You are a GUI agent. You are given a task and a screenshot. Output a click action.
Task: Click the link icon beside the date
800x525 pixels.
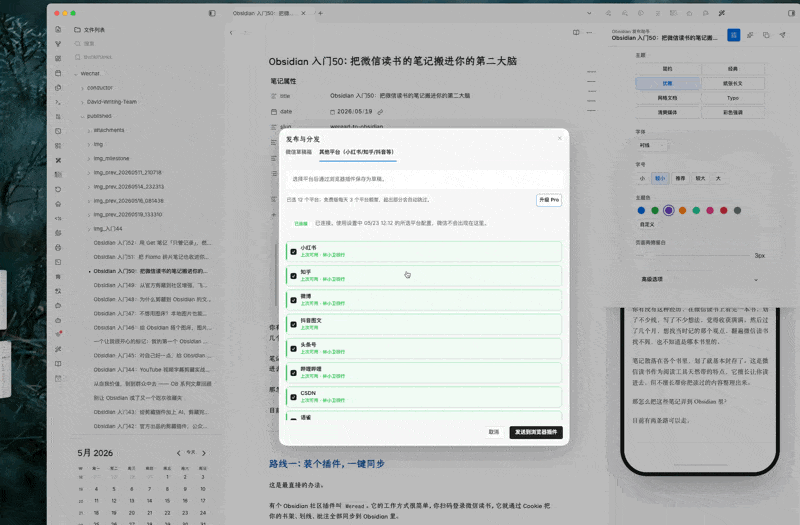[x=380, y=112]
